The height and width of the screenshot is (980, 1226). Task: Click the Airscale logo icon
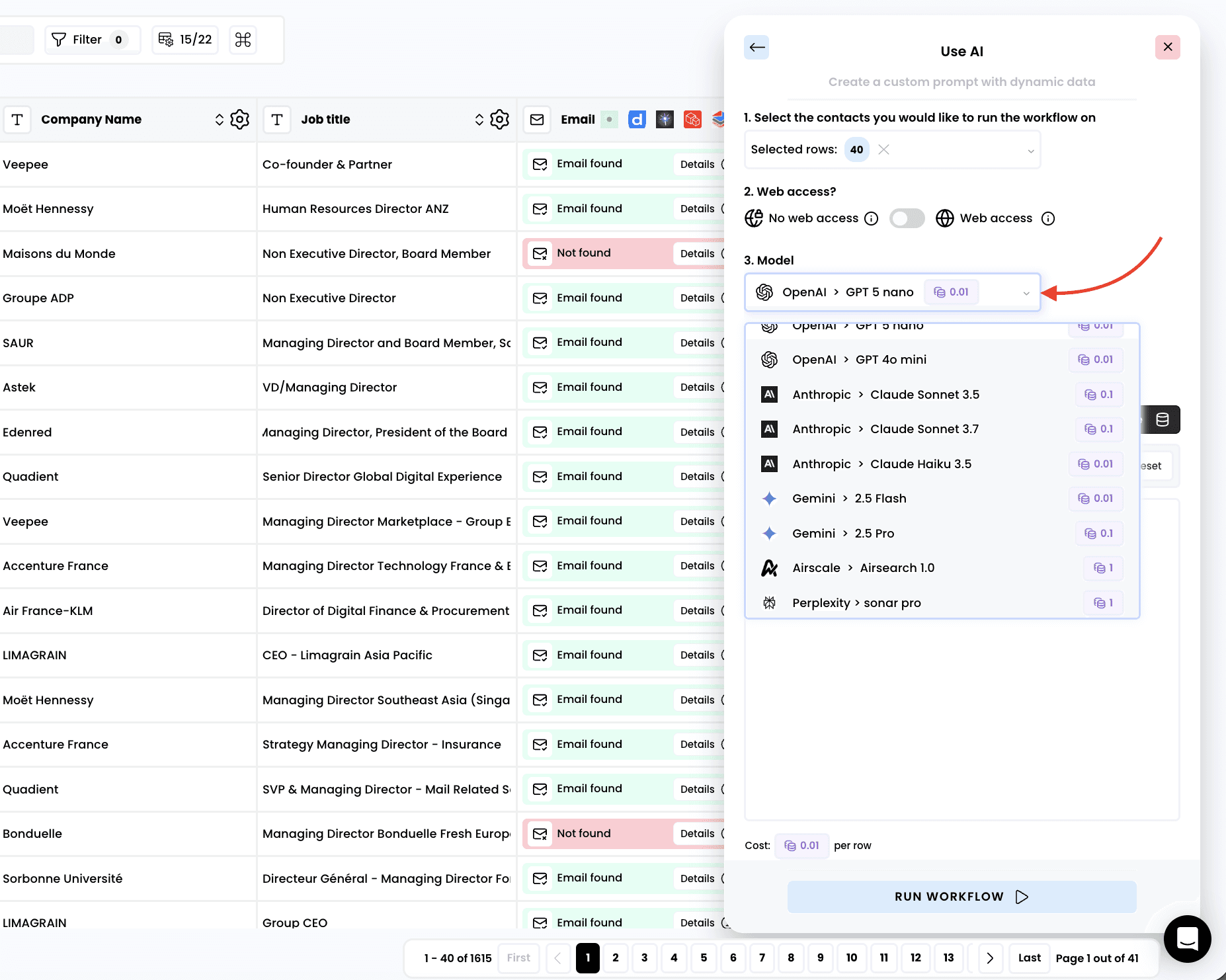click(769, 568)
